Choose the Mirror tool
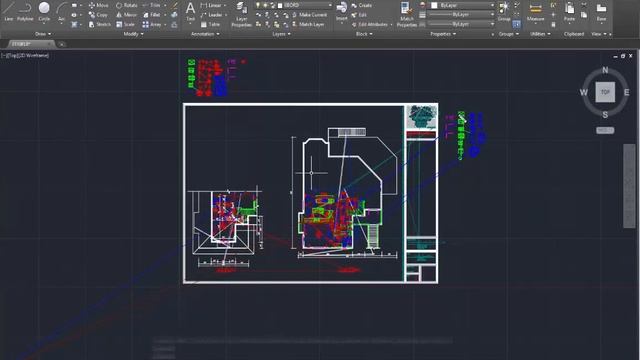This screenshot has height=360, width=640. click(126, 15)
